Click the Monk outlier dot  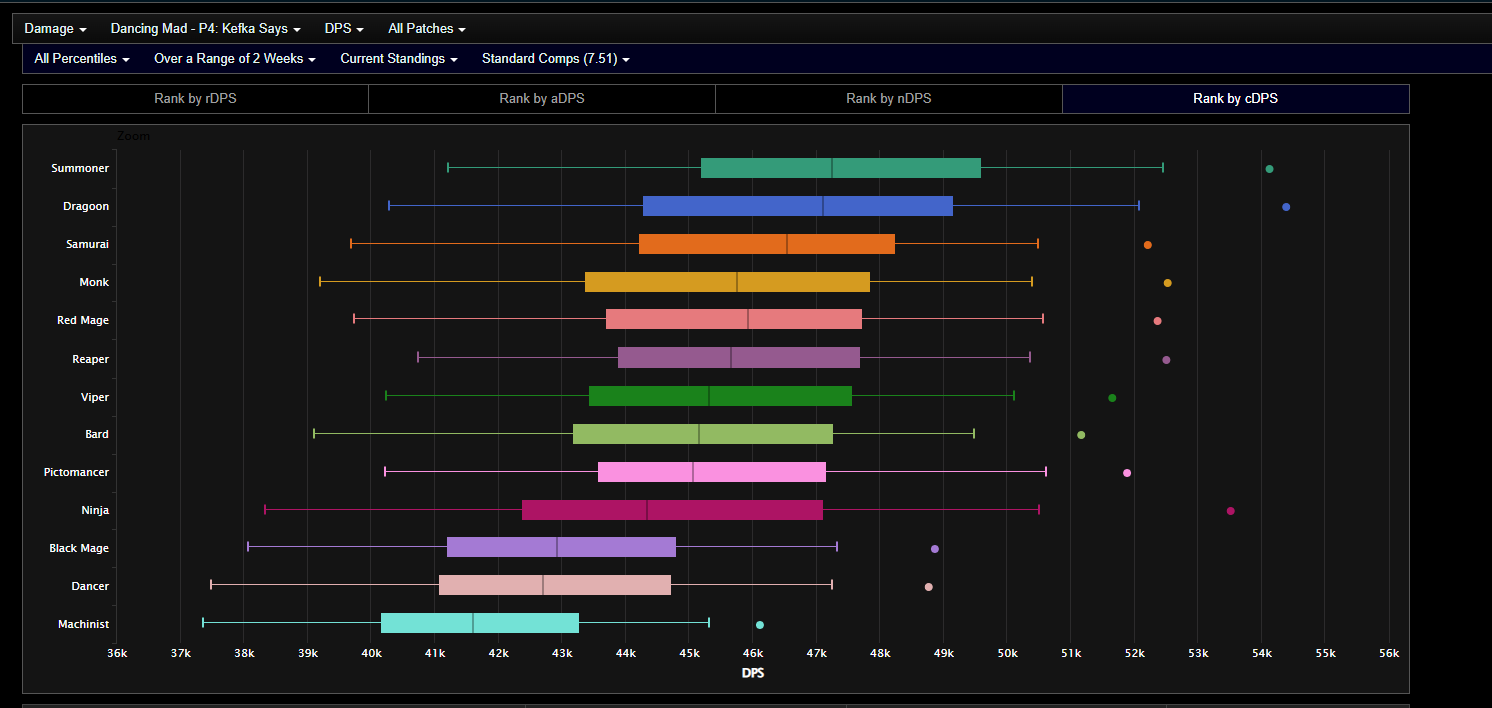point(1167,283)
